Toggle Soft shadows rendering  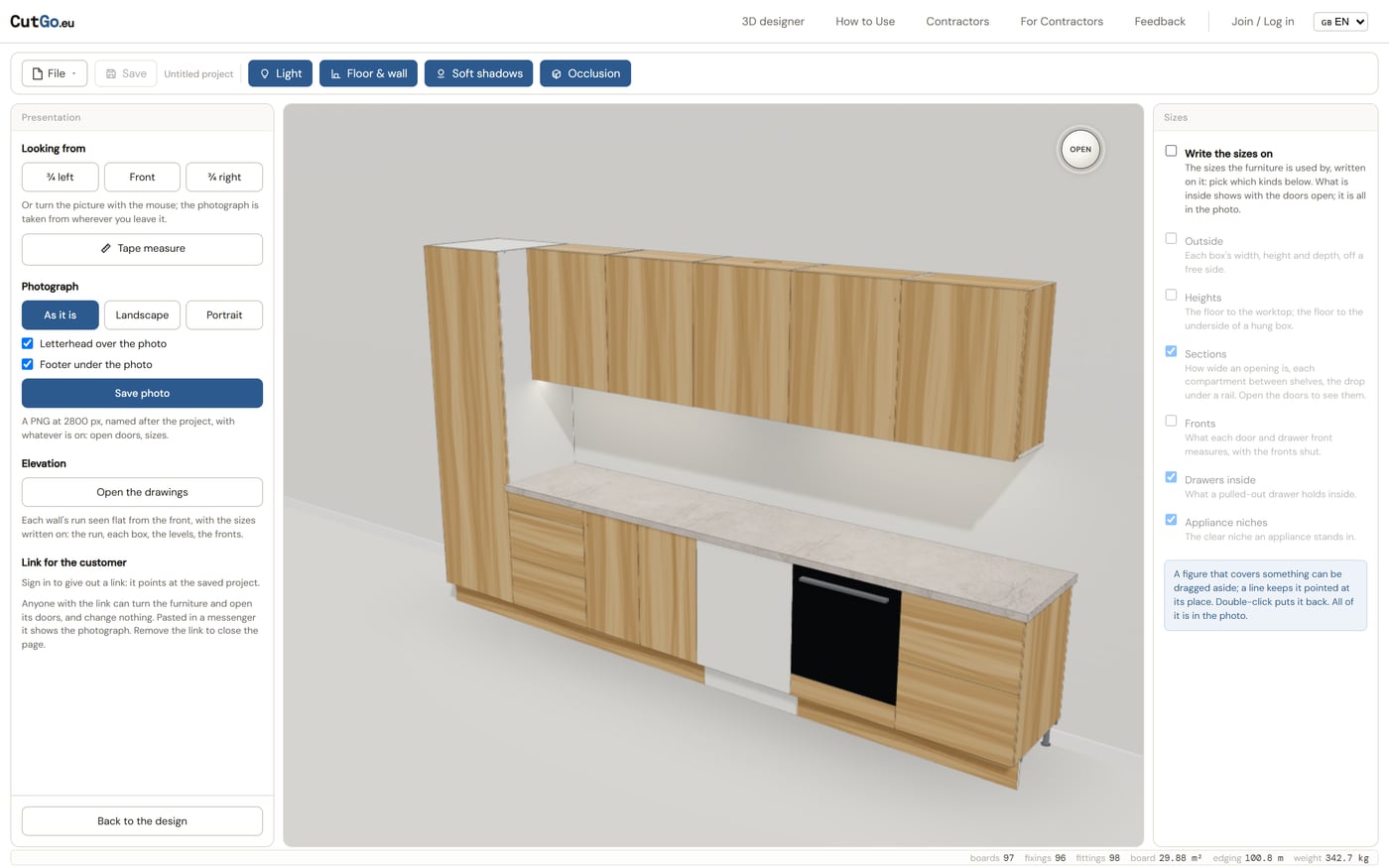(x=478, y=73)
